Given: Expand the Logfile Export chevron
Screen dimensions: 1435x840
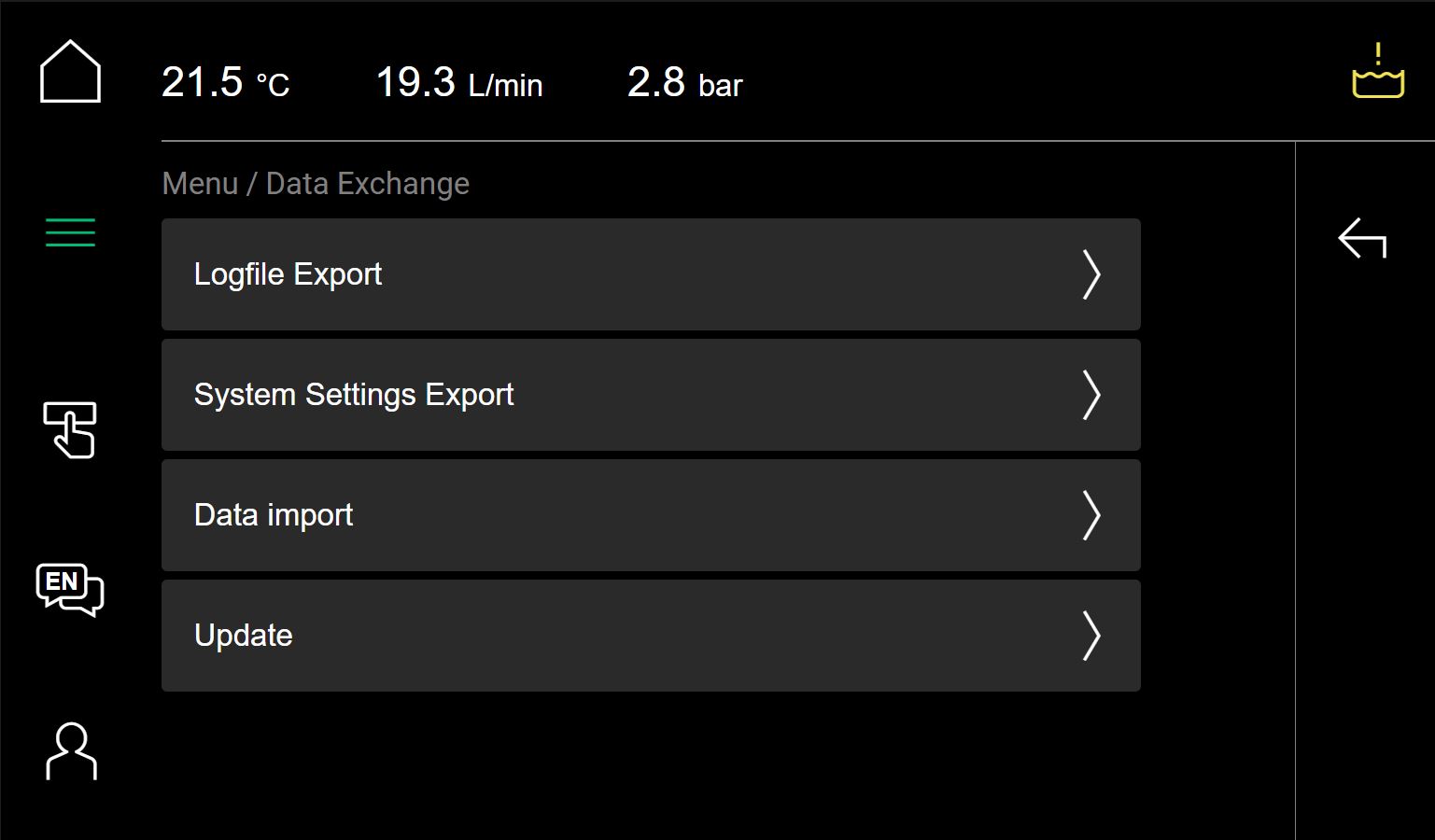Looking at the screenshot, I should [x=1091, y=274].
